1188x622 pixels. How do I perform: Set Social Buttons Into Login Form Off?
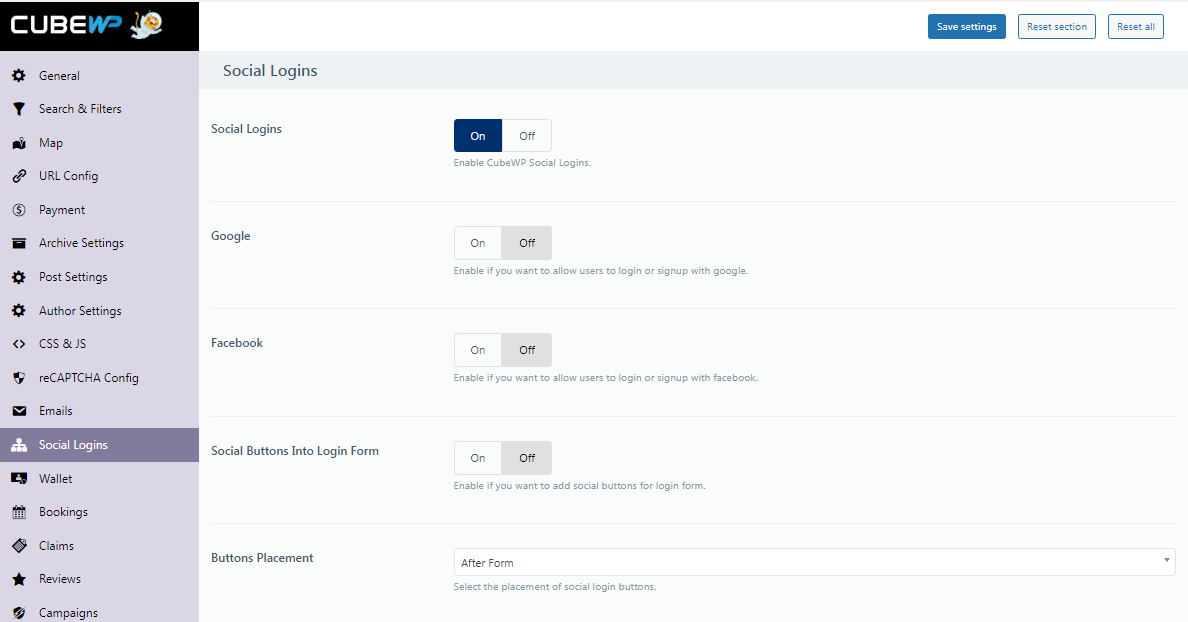(x=527, y=458)
